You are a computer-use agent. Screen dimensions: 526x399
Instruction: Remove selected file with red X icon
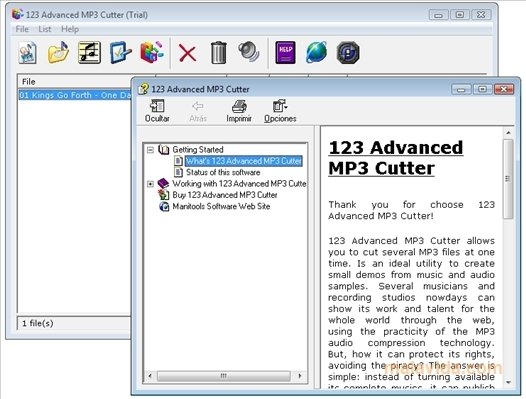(188, 53)
